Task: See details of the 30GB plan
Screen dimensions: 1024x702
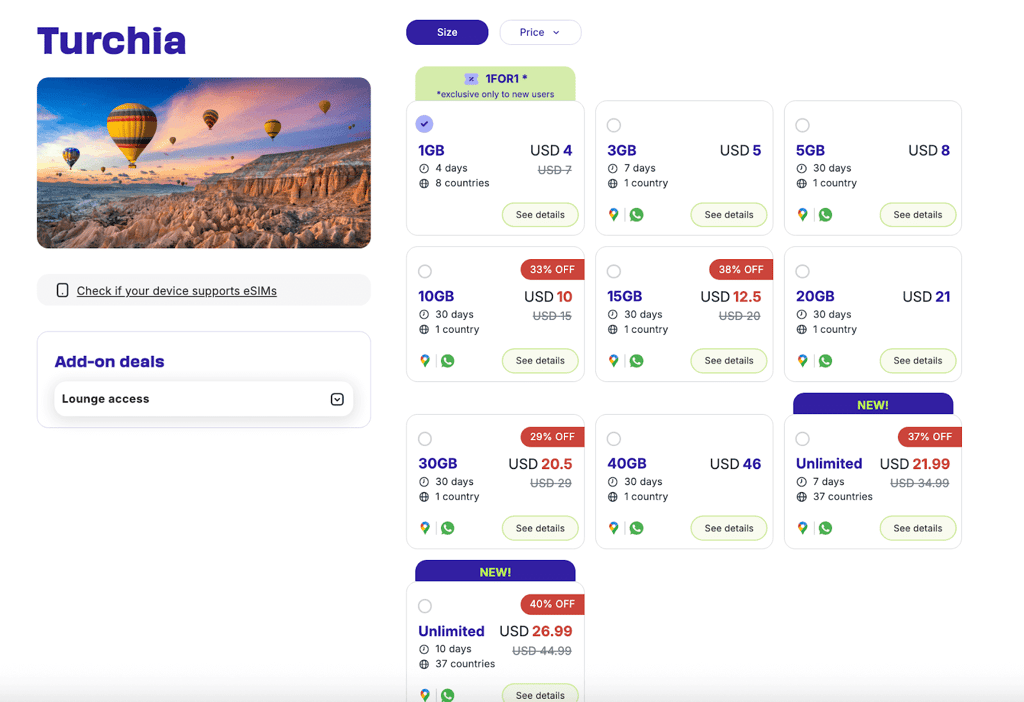Action: click(x=540, y=528)
